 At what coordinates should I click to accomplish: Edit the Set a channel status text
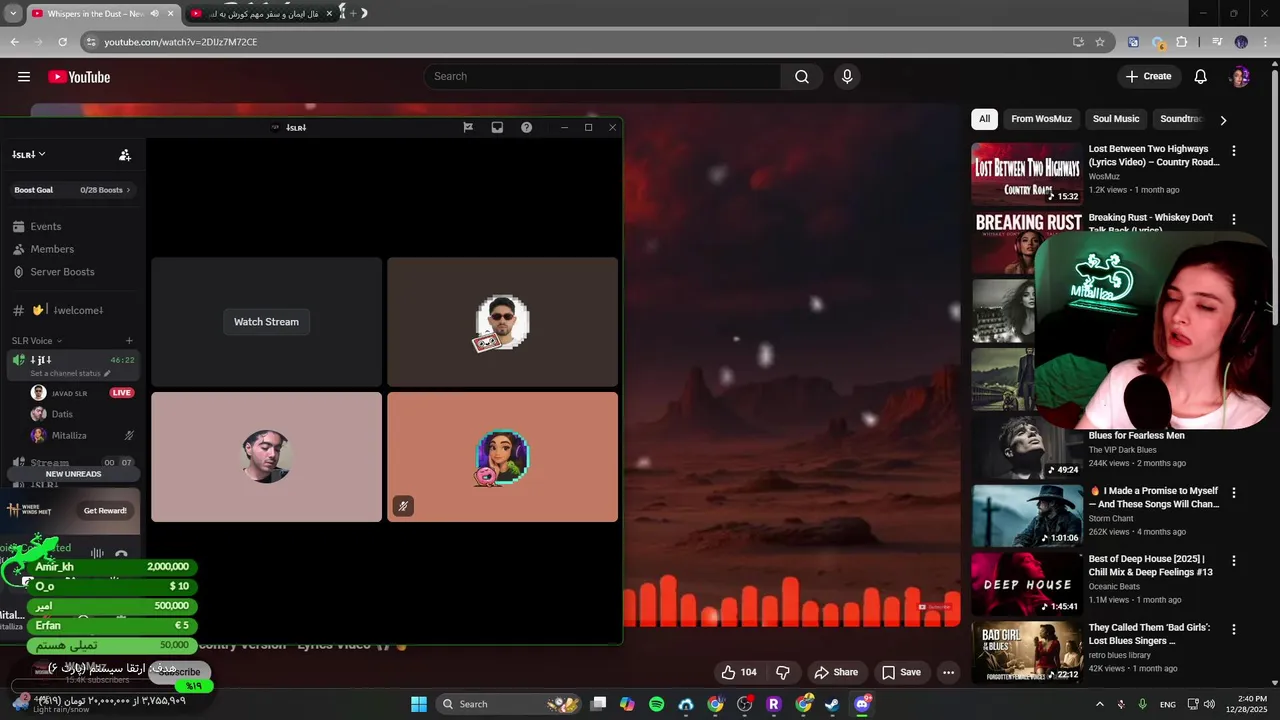(x=70, y=373)
